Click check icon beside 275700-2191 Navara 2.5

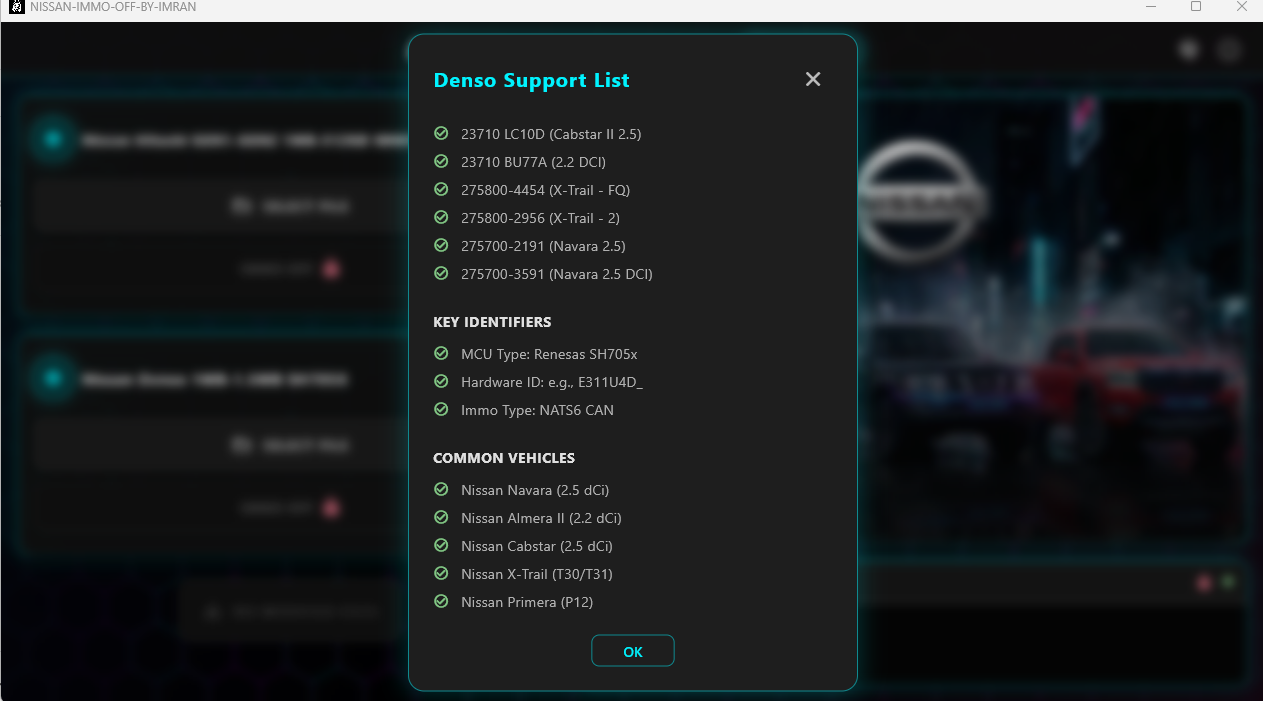coord(441,245)
